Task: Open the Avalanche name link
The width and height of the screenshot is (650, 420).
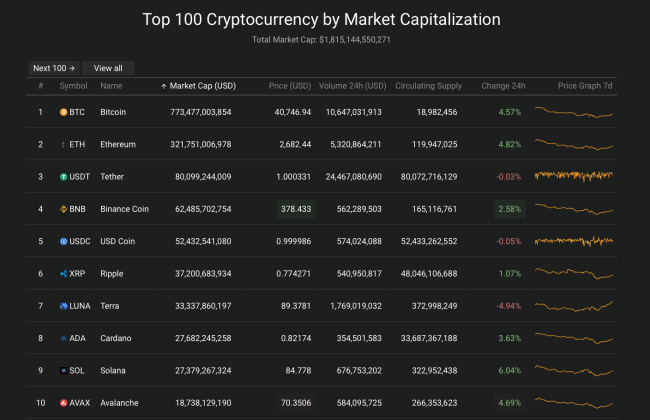Action: pos(119,403)
